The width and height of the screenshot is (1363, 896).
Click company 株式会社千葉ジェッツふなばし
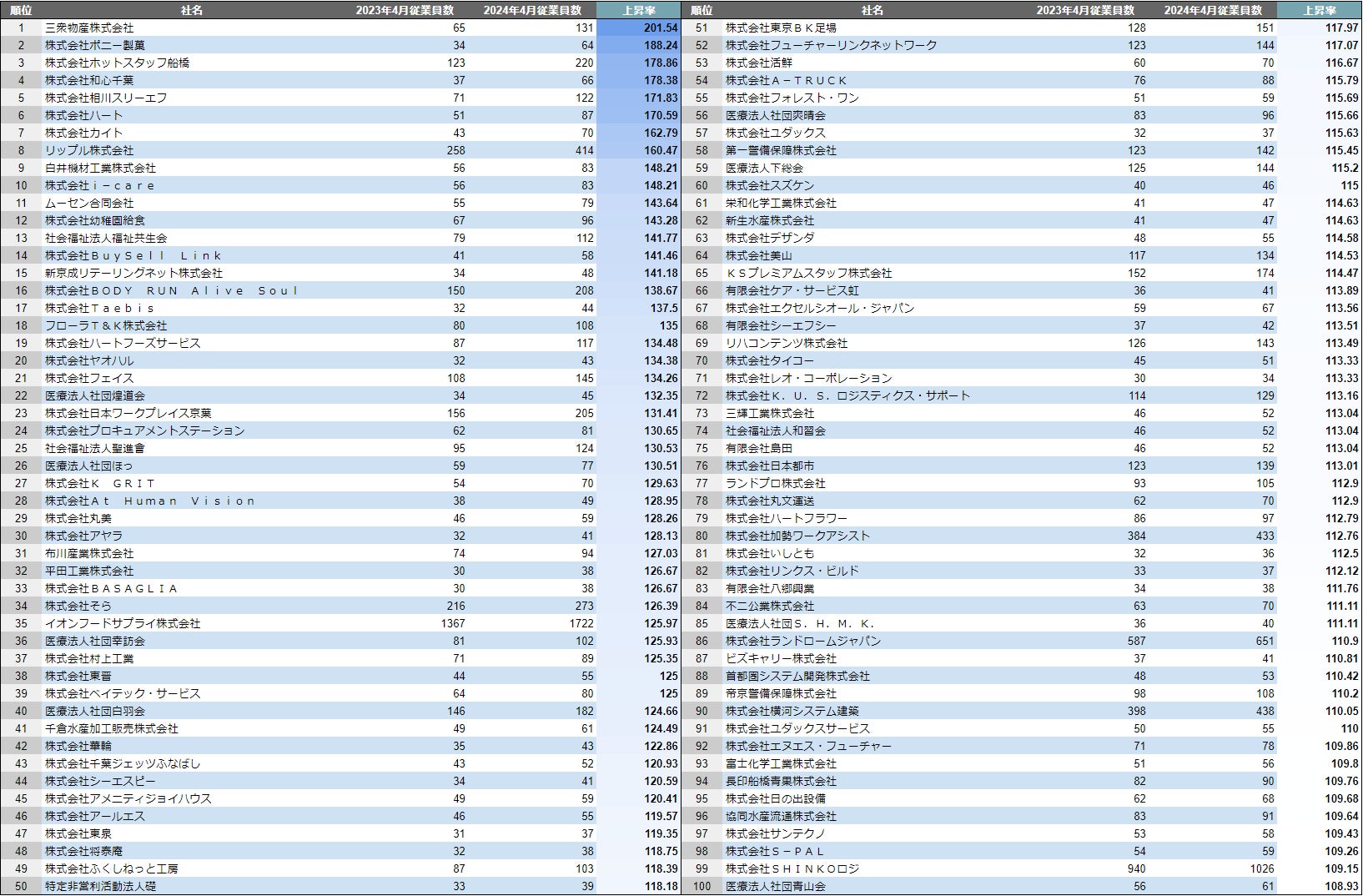(x=192, y=763)
